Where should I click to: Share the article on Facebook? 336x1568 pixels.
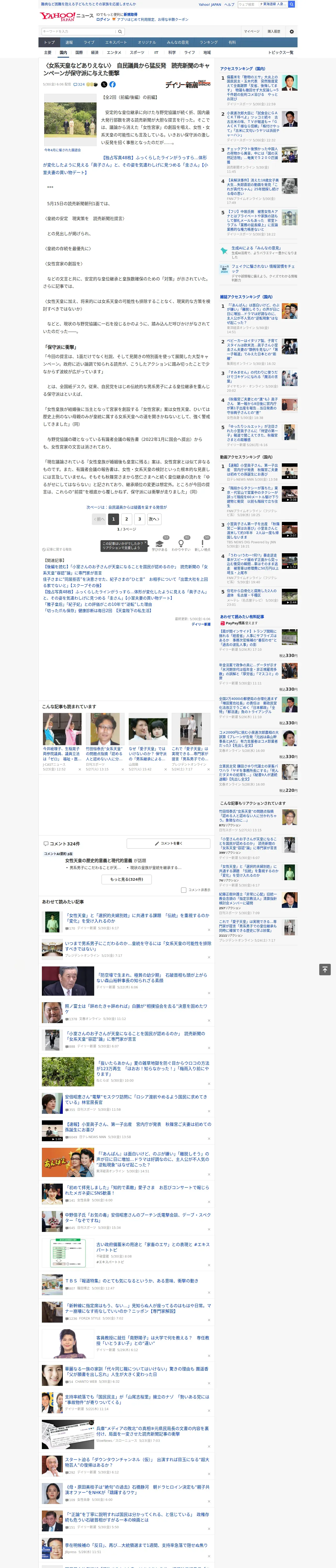click(112, 85)
